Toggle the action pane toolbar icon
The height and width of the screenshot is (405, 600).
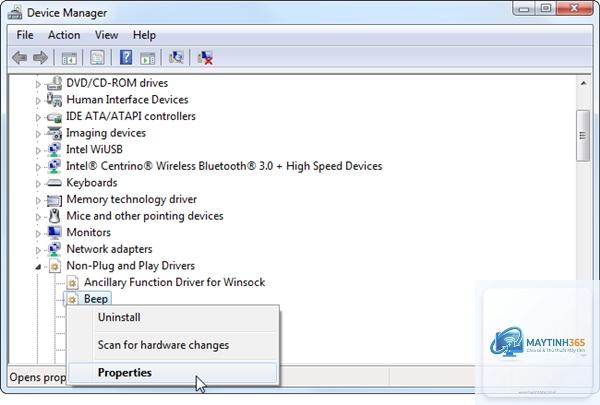[x=147, y=58]
